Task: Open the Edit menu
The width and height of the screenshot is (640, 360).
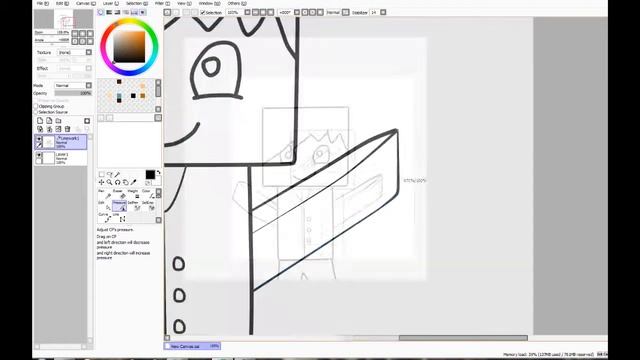Action: pyautogui.click(x=62, y=3)
